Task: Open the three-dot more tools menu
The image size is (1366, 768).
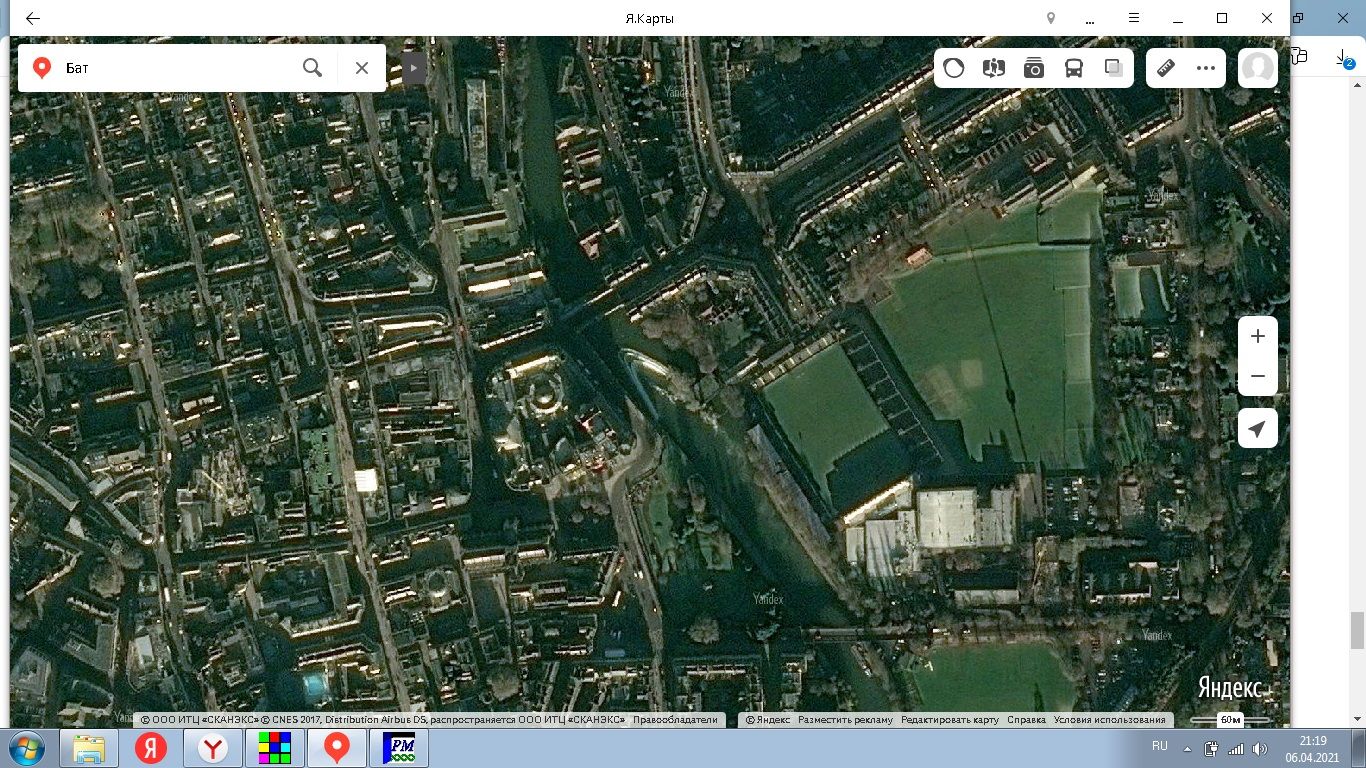Action: tap(1206, 68)
